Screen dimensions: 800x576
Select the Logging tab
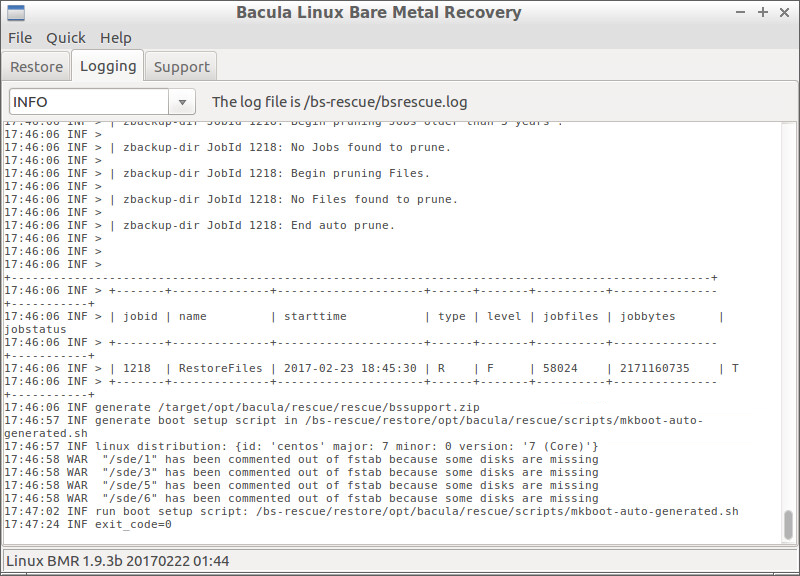(x=108, y=66)
